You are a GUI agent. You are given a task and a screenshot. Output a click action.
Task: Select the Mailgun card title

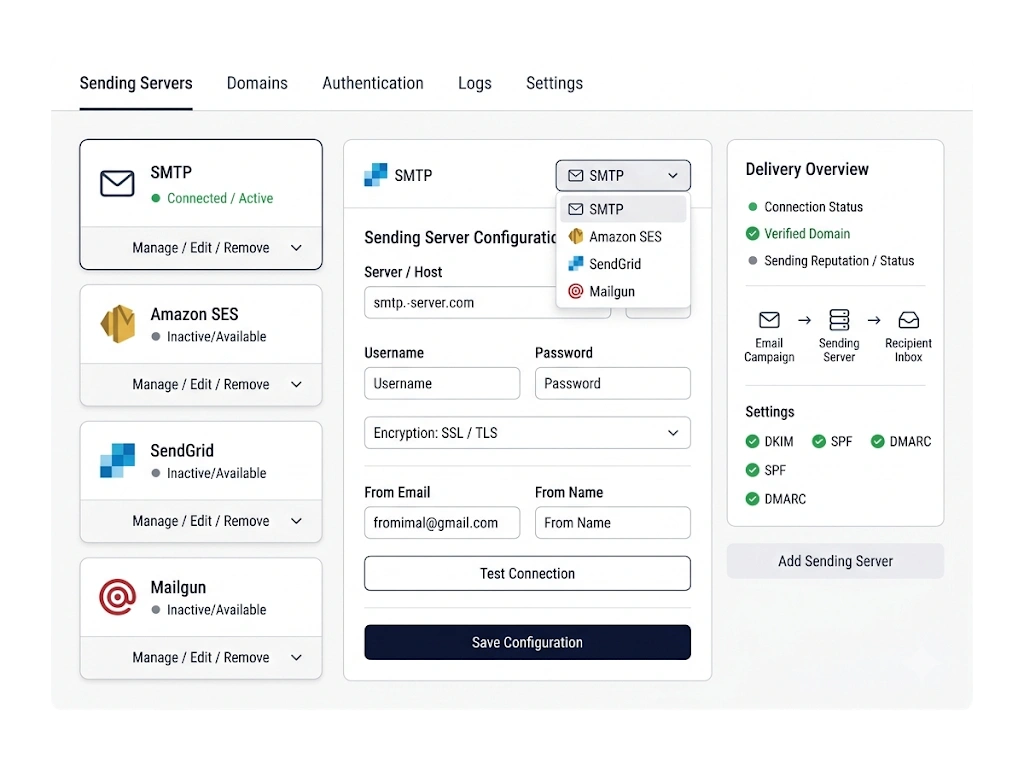(178, 587)
